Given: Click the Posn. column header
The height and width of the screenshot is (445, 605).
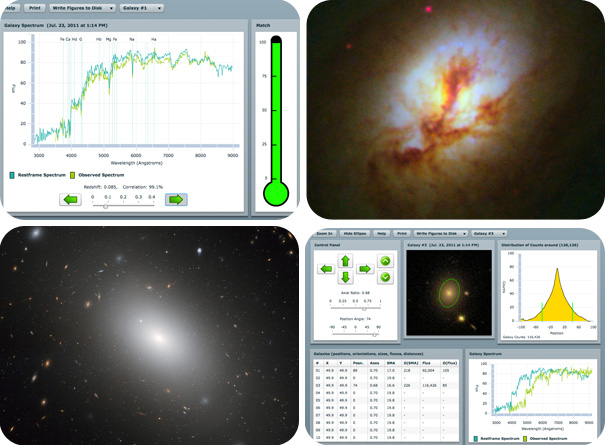Looking at the screenshot, I should point(358,363).
